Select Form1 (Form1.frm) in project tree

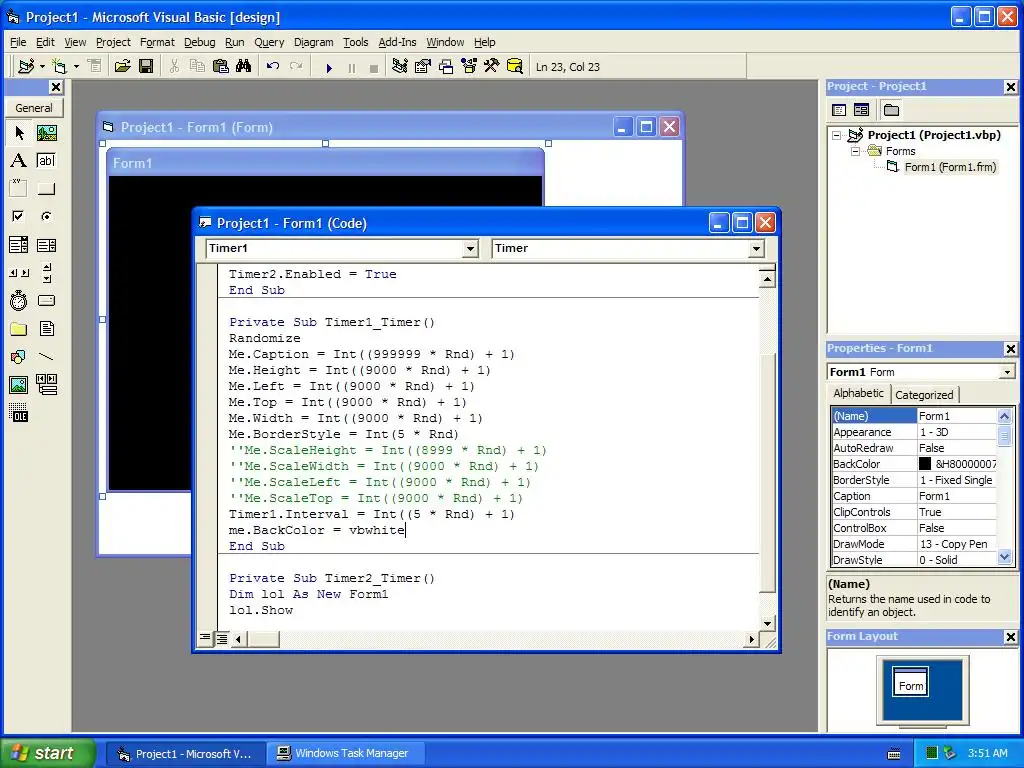(950, 167)
